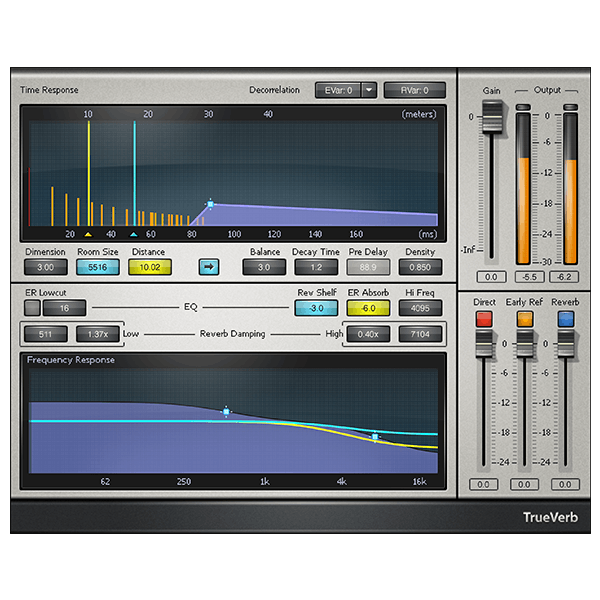The height and width of the screenshot is (600, 600).
Task: Click the yellow room size triangle marker
Action: click(88, 233)
